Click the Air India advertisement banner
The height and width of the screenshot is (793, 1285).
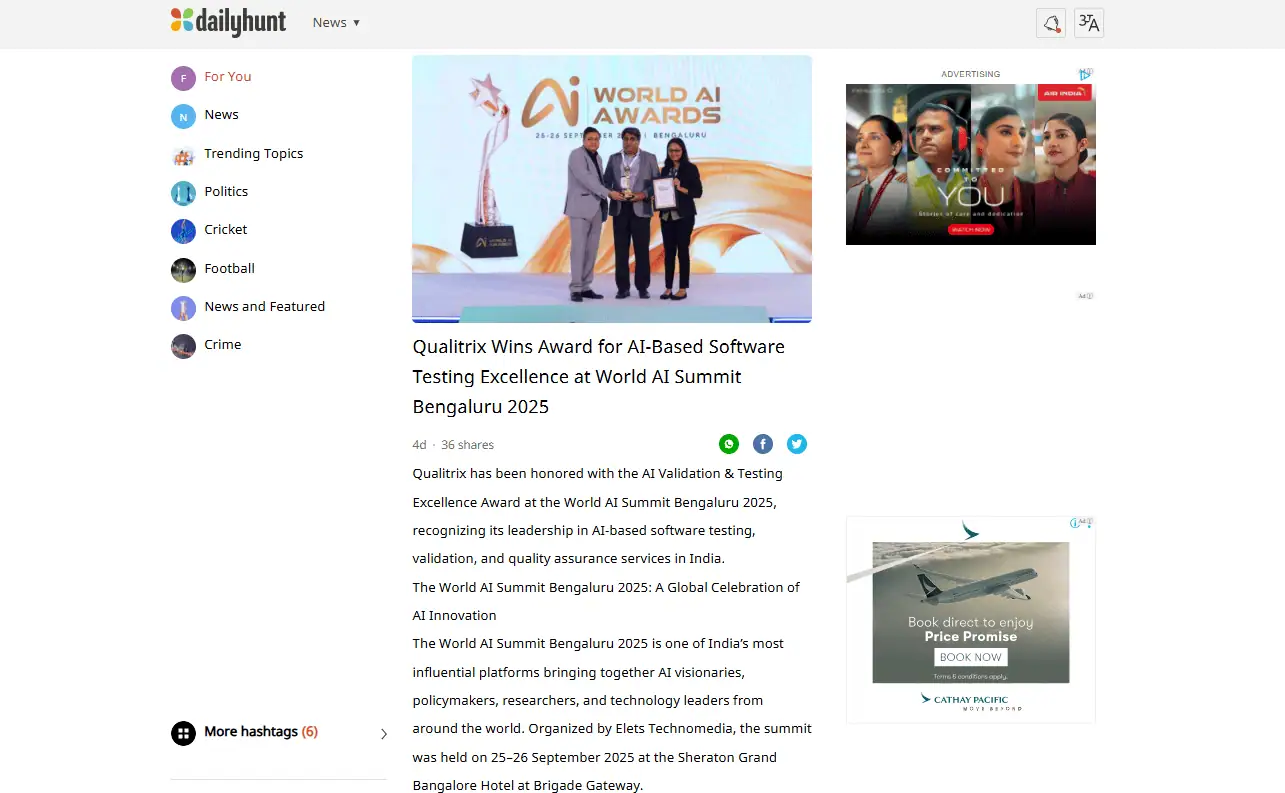pyautogui.click(x=970, y=164)
